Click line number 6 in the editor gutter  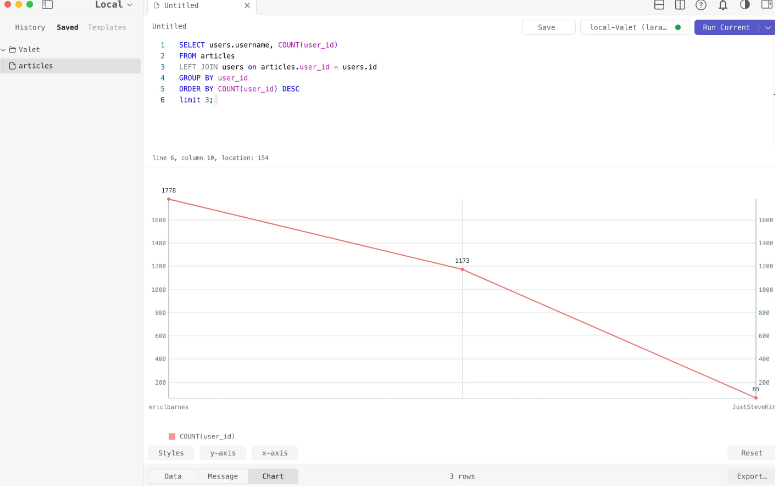pyautogui.click(x=162, y=100)
